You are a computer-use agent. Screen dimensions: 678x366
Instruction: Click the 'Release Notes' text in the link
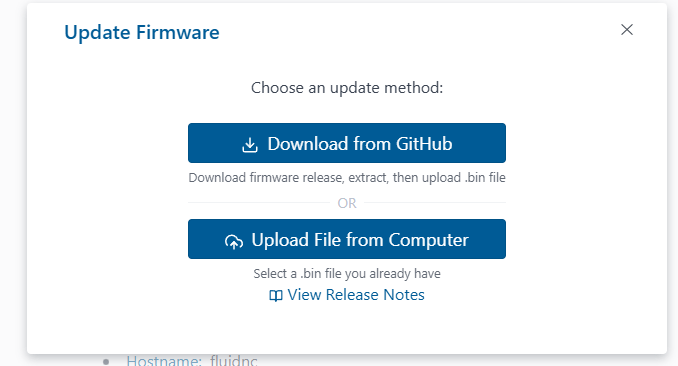(x=375, y=295)
